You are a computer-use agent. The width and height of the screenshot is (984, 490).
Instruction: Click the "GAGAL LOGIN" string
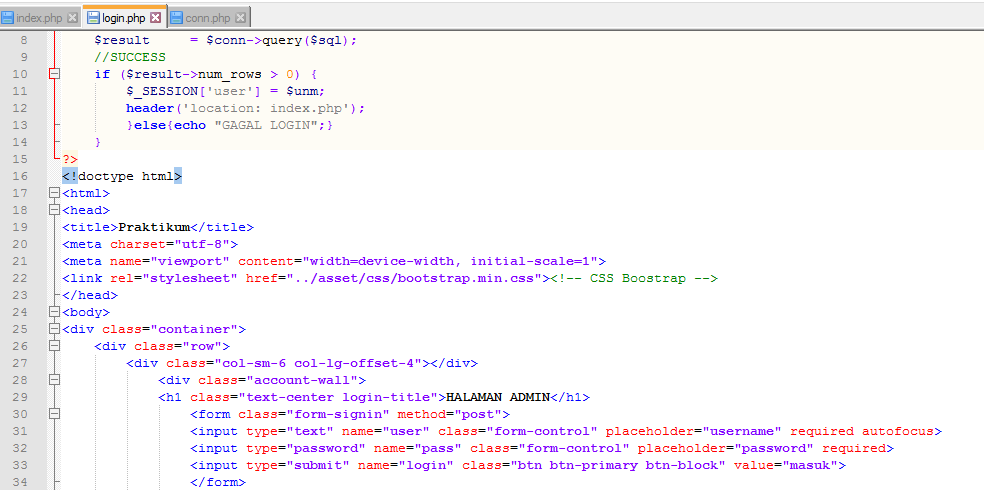click(266, 125)
